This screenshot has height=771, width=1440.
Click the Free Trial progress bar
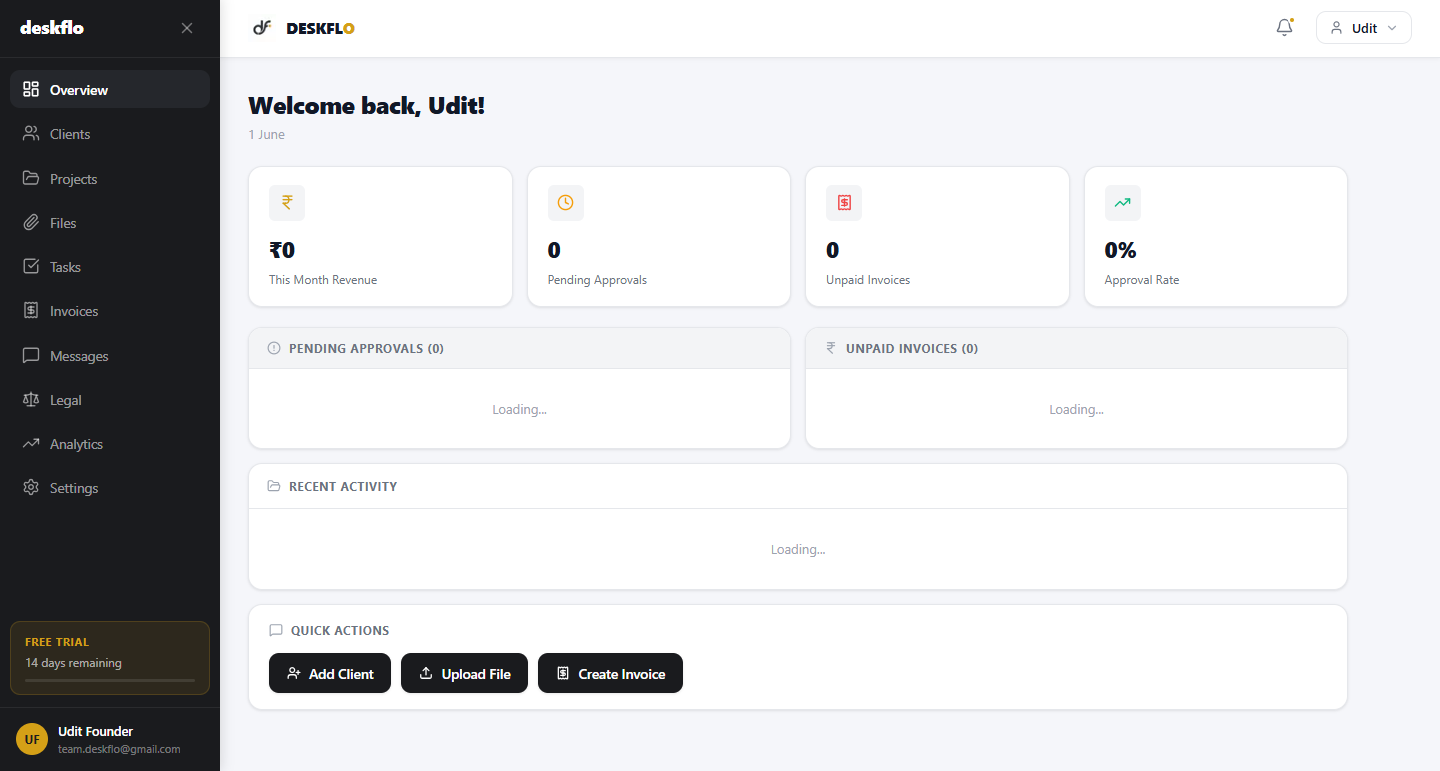coord(110,680)
